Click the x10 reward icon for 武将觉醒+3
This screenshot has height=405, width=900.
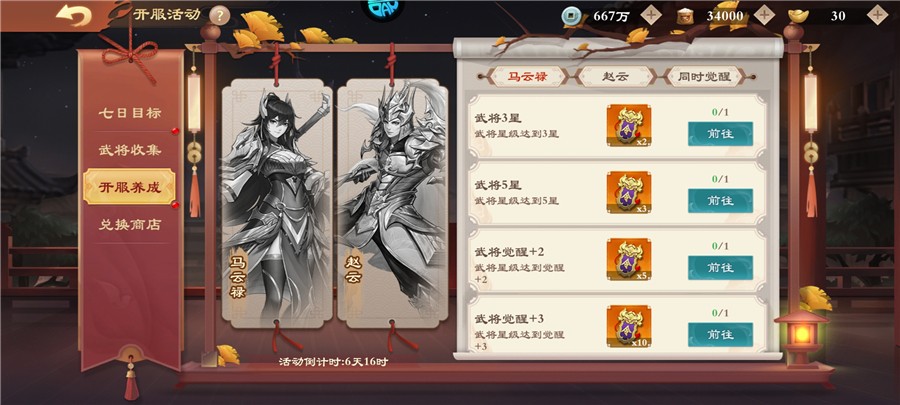(x=629, y=326)
